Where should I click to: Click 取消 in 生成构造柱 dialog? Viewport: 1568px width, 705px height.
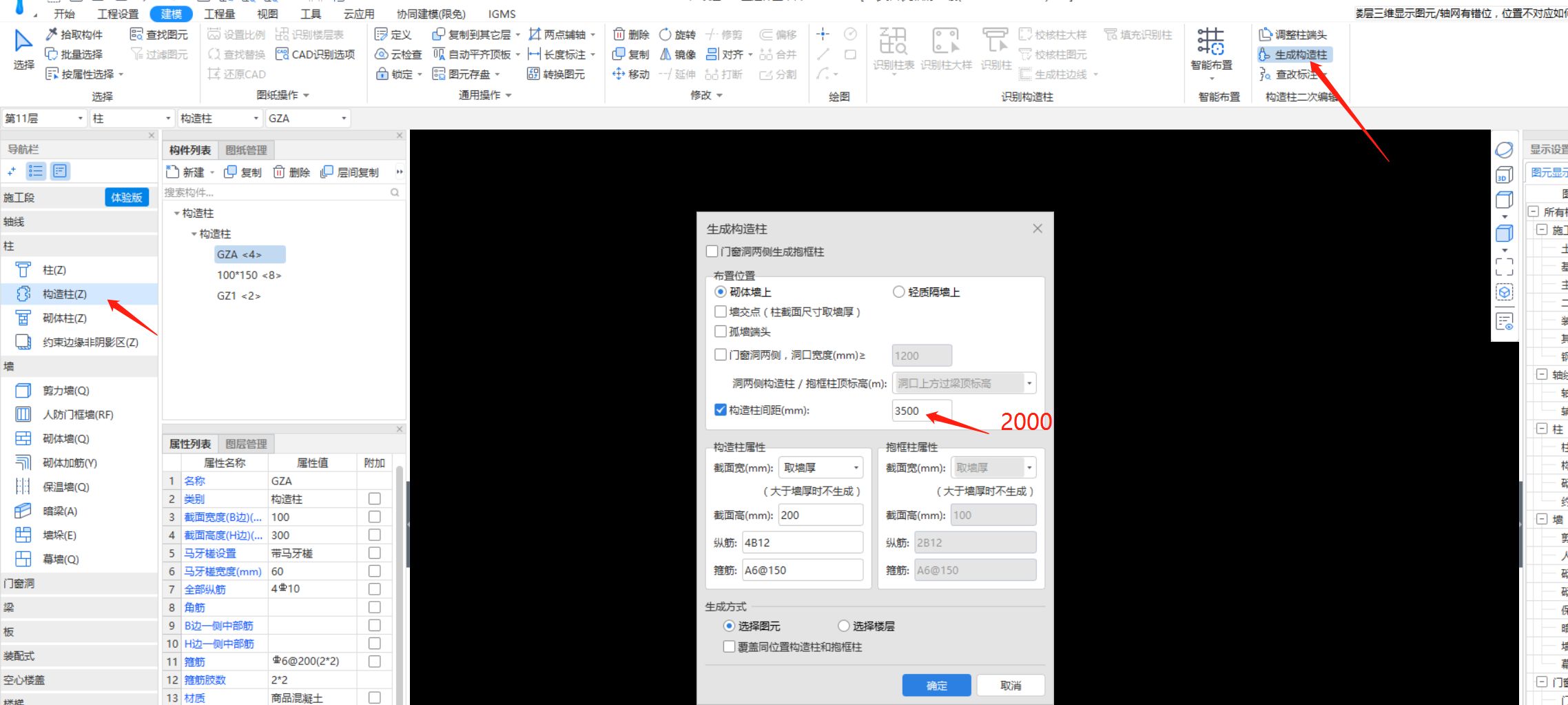[x=1011, y=686]
